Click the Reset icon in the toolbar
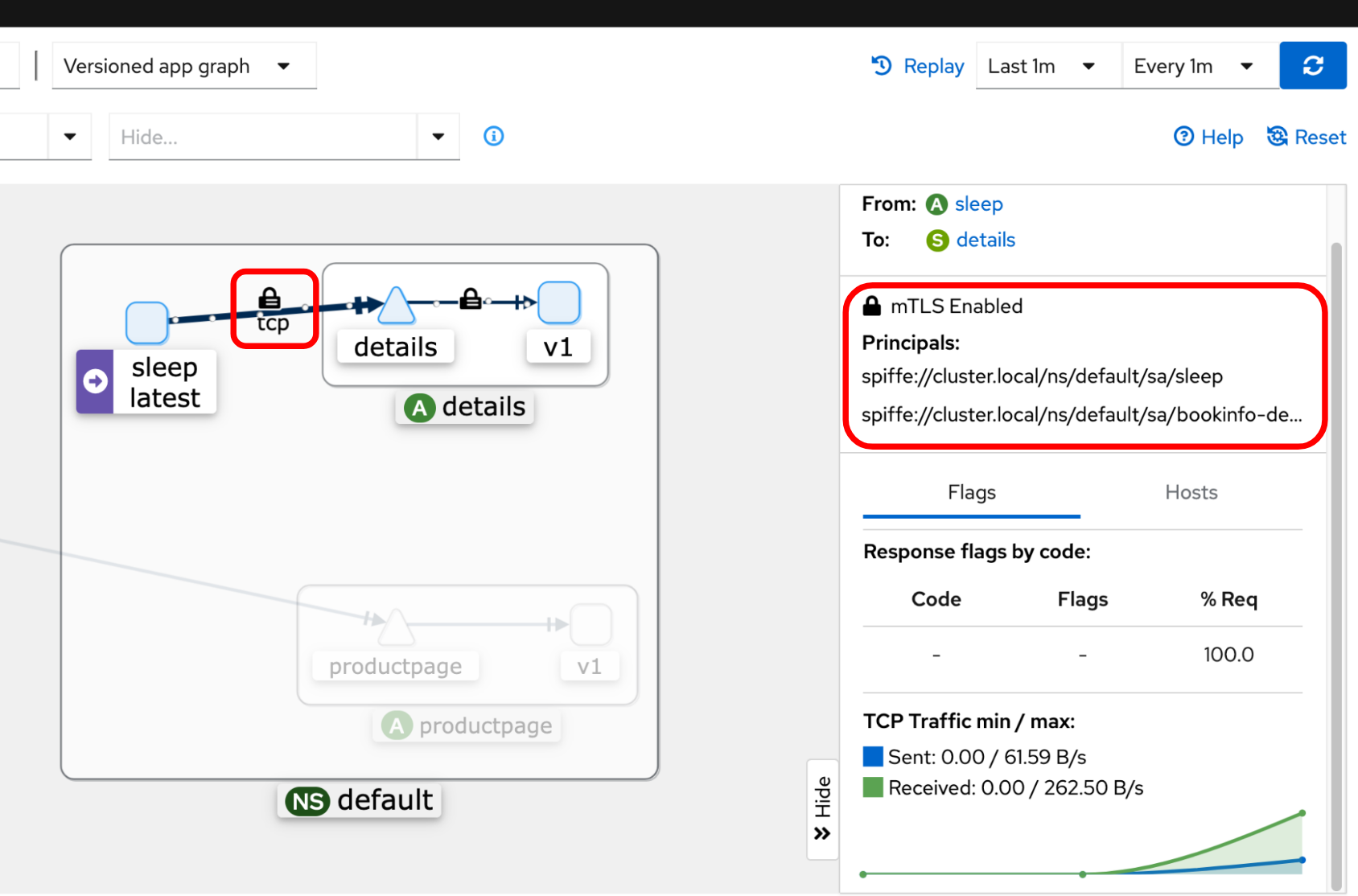The width and height of the screenshot is (1358, 896). (x=1278, y=137)
